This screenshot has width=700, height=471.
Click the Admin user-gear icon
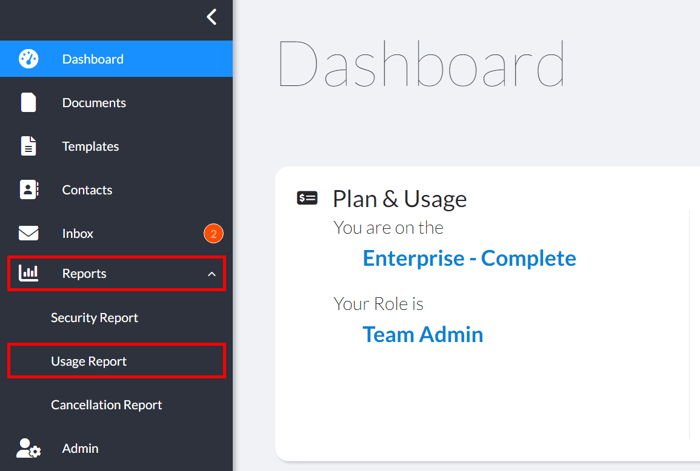click(x=29, y=449)
